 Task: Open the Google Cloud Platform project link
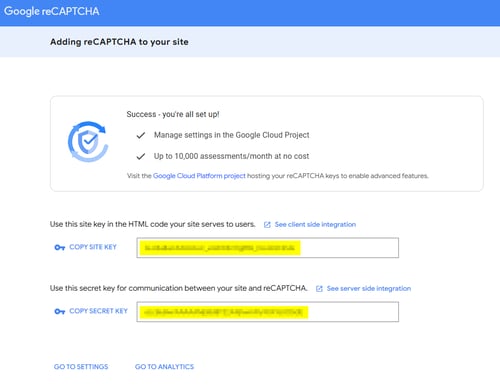[x=199, y=176]
